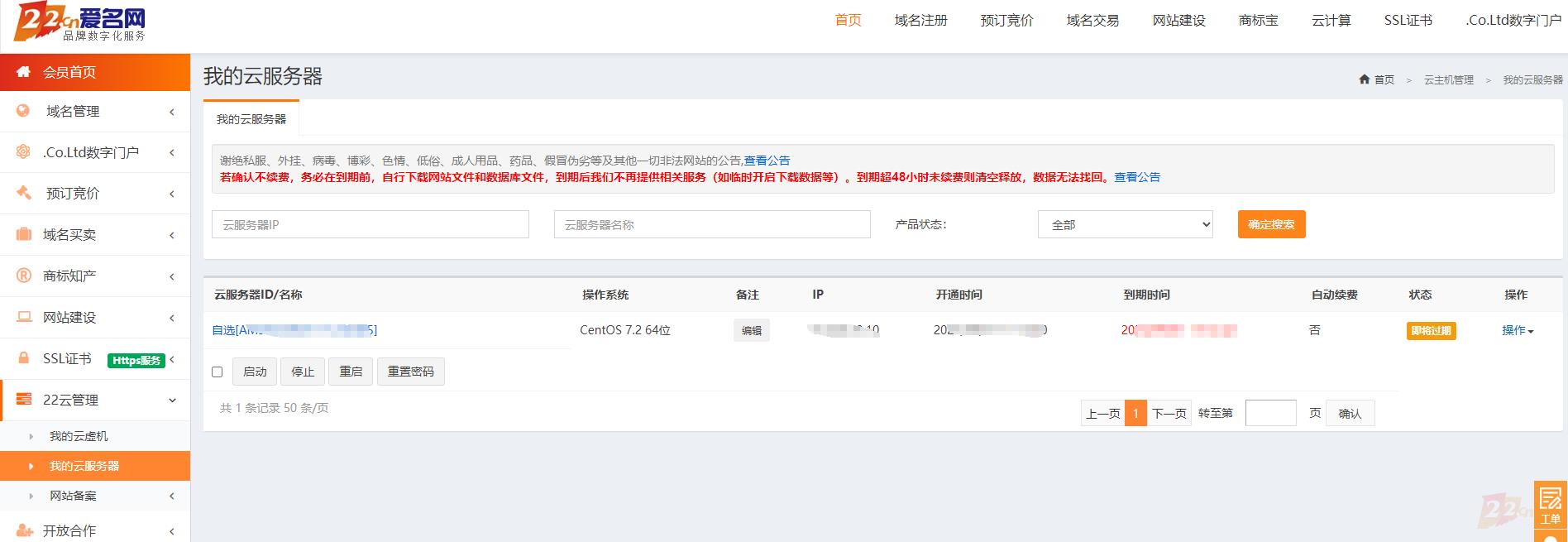Open 预订竞价 in top navigation
Screen dimensions: 1568x542
[x=1006, y=20]
